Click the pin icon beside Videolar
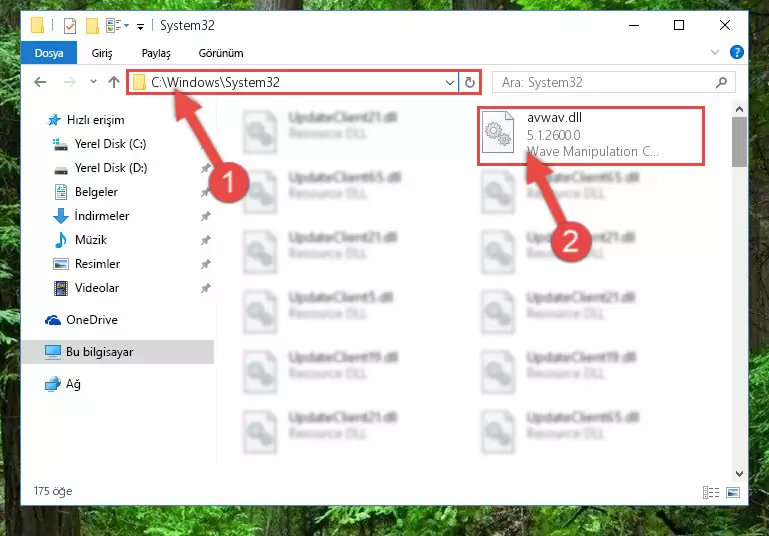This screenshot has height=536, width=769. [x=205, y=288]
